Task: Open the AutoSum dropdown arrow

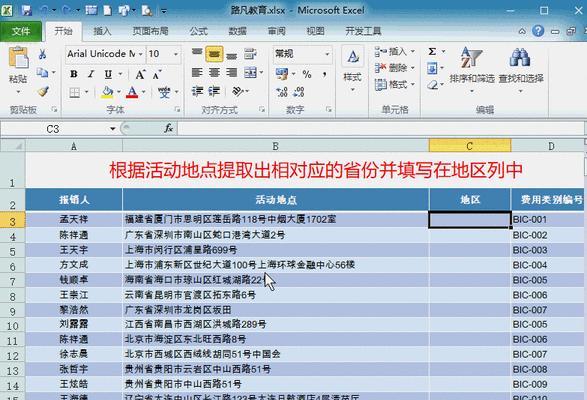Action: (443, 51)
